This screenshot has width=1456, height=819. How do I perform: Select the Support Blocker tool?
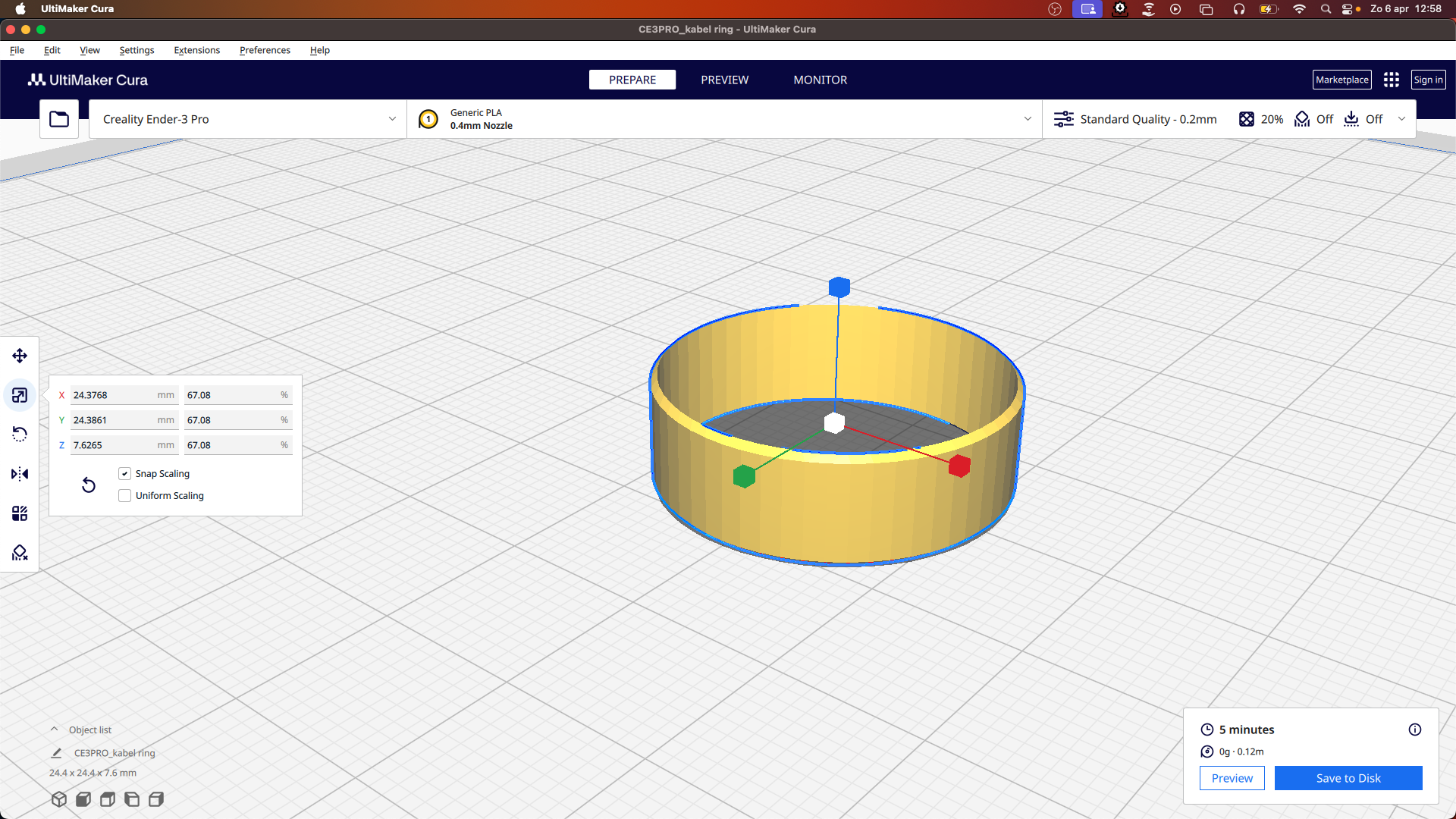[20, 553]
